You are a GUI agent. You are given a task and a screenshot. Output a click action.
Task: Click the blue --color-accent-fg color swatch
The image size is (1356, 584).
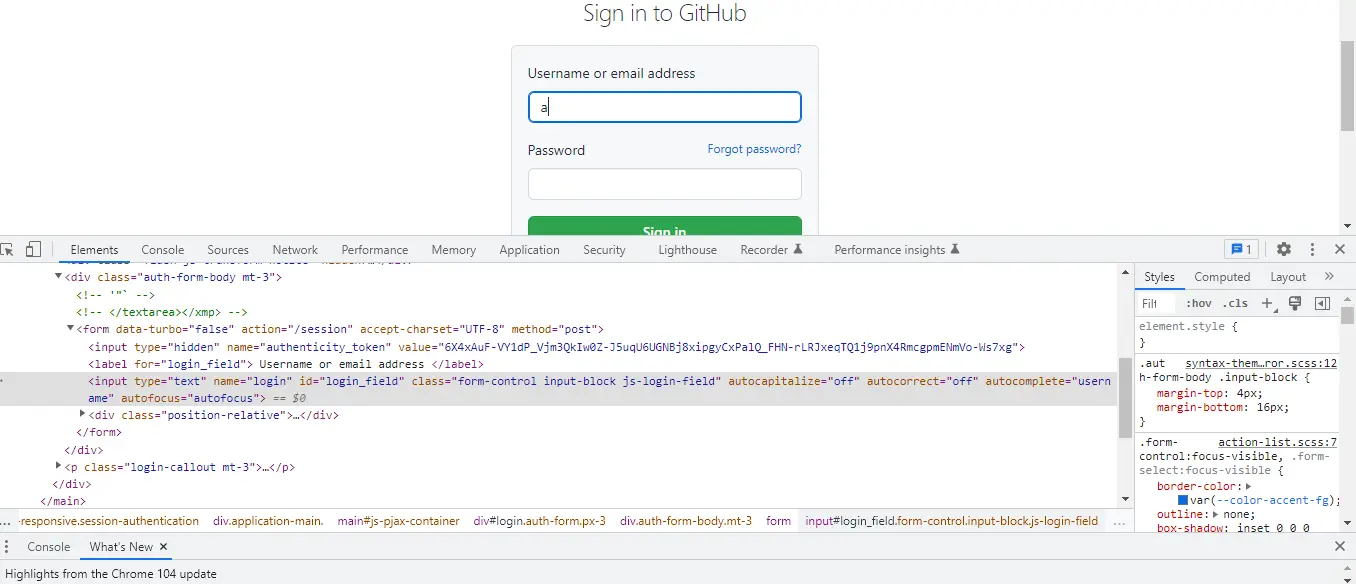1183,500
